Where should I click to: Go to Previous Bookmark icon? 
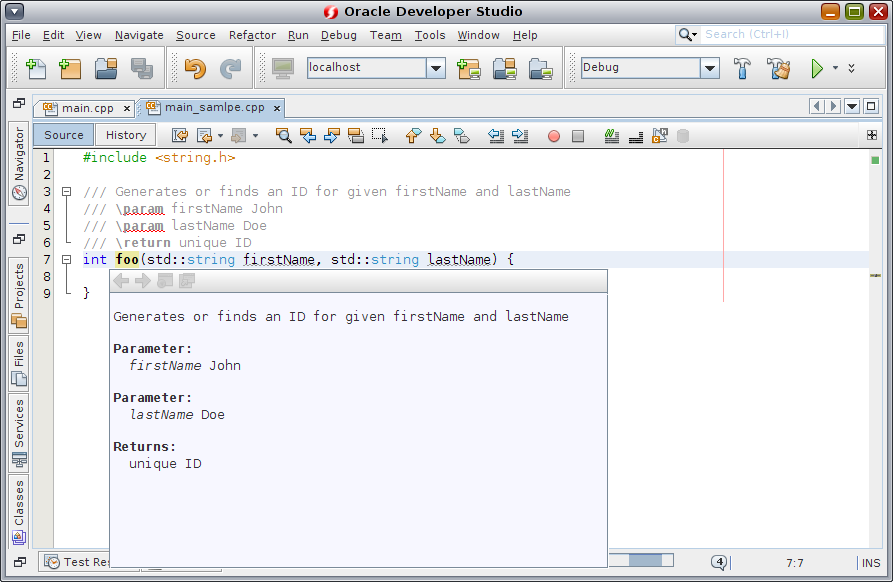coord(413,136)
